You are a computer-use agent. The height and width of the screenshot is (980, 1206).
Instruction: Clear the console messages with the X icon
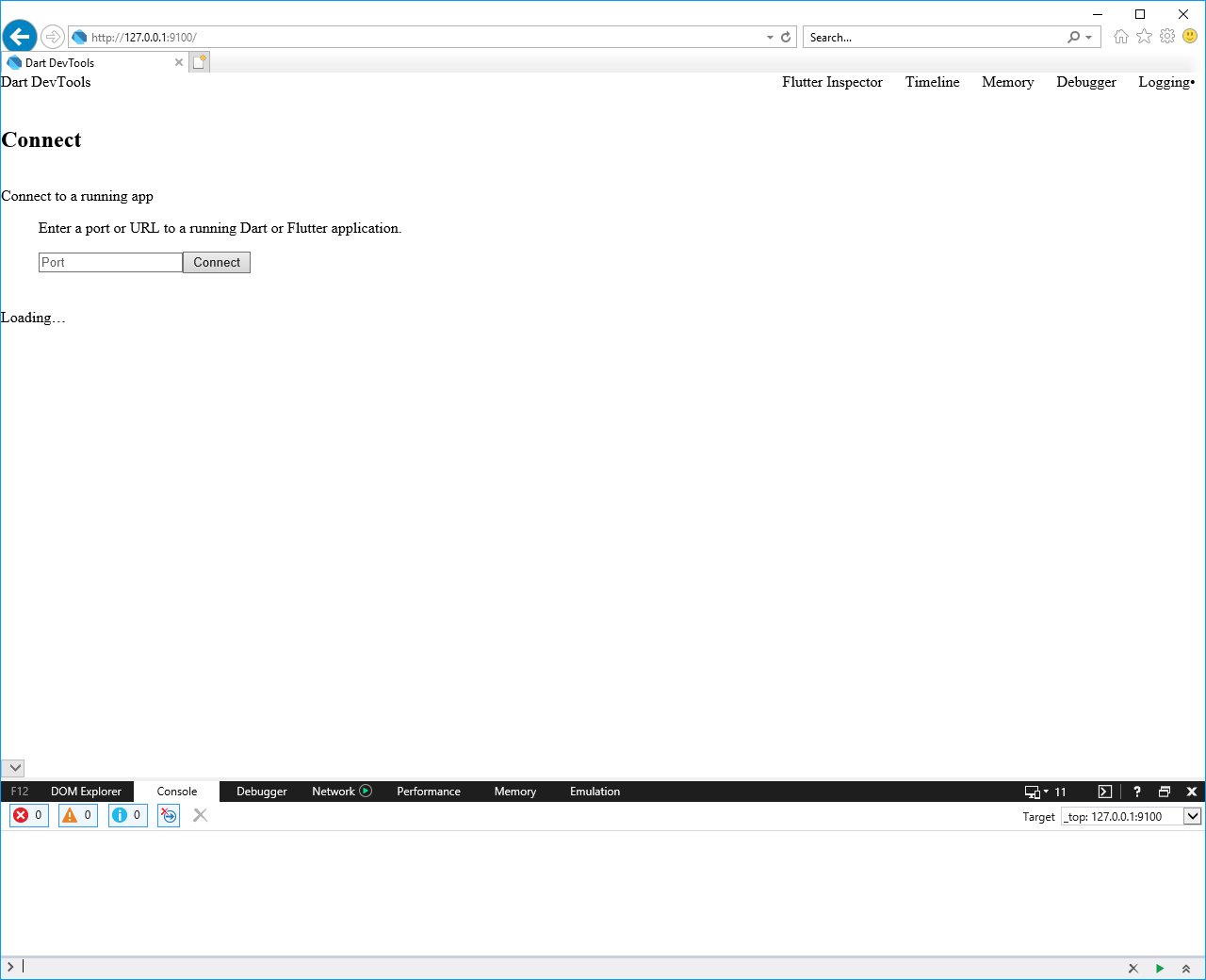coord(200,815)
